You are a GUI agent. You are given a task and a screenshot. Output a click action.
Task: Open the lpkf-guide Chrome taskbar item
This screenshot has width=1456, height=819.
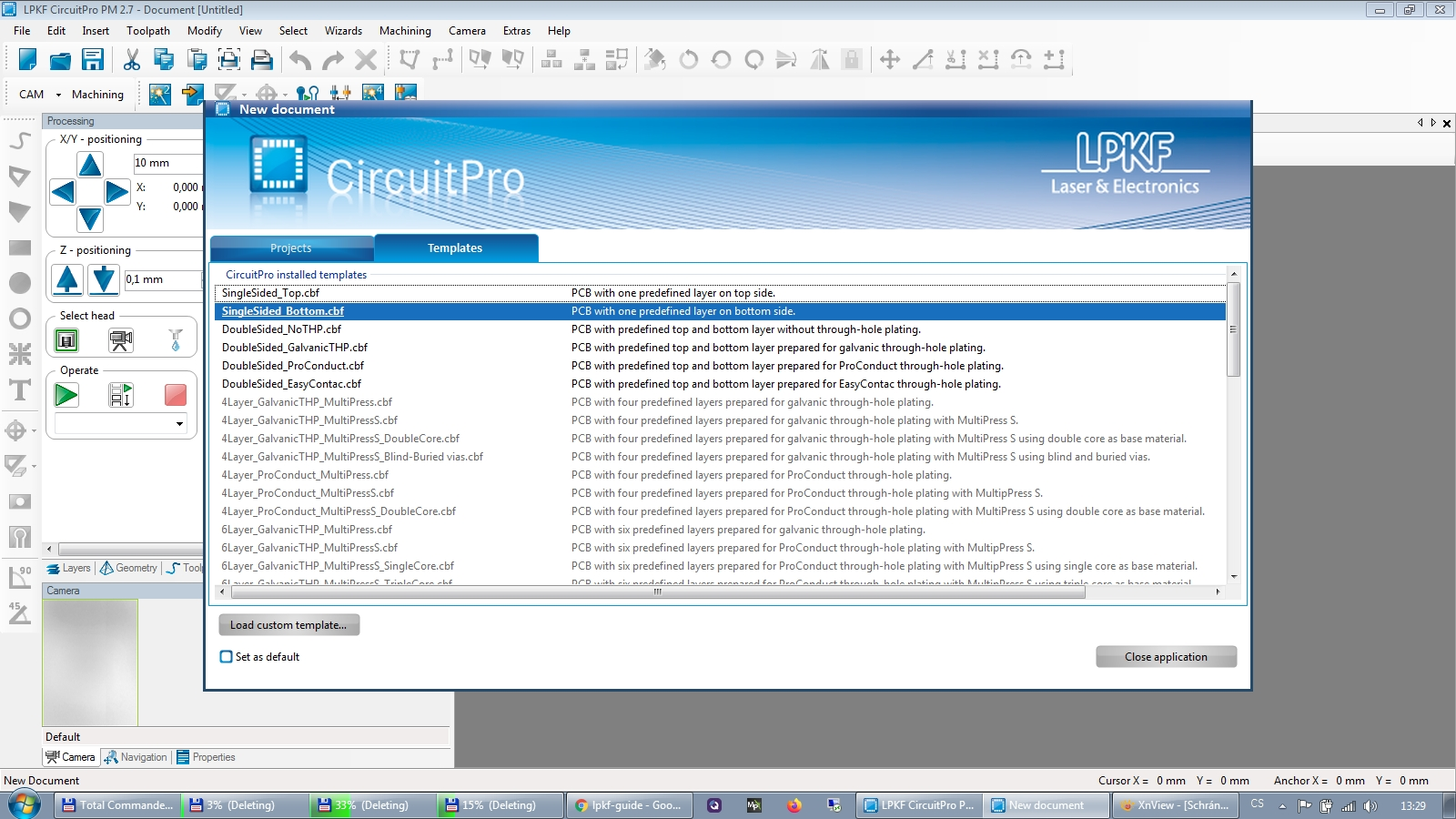coord(628,805)
